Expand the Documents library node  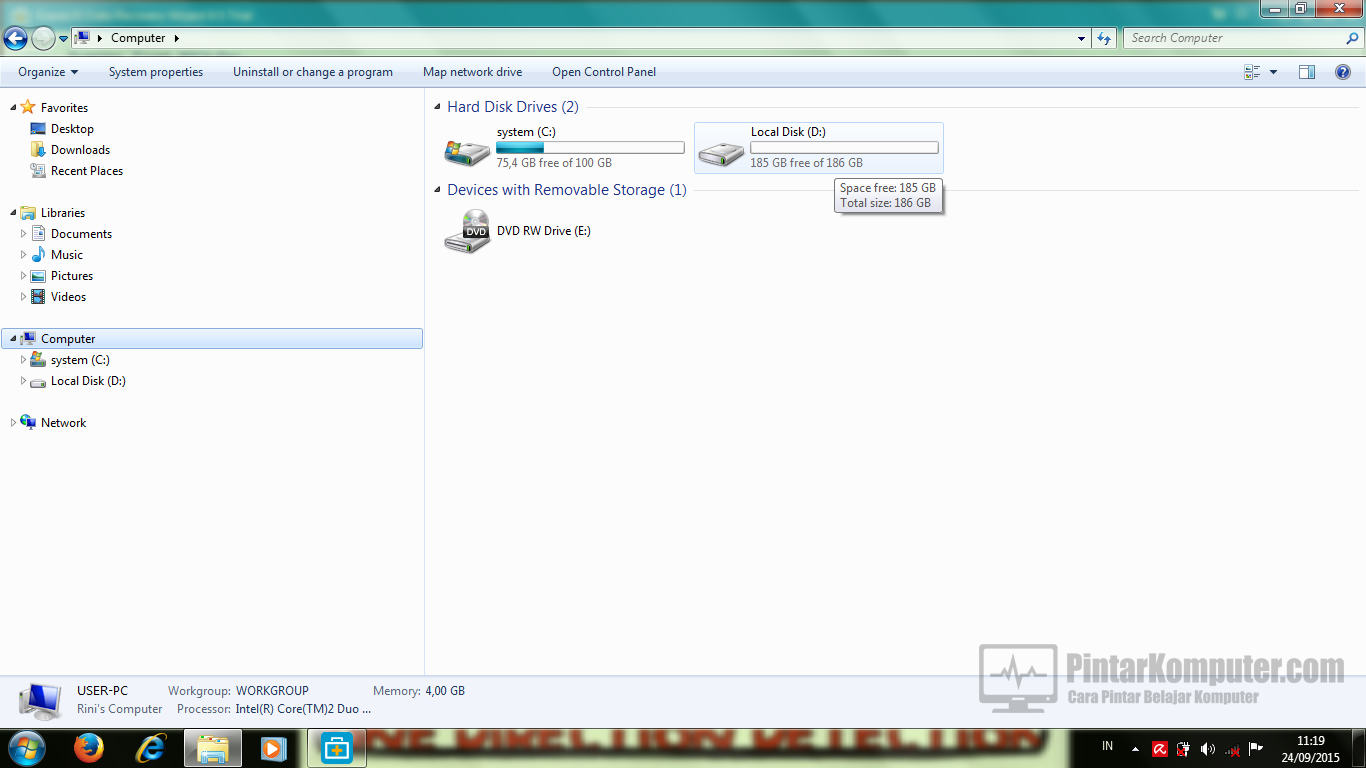23,233
